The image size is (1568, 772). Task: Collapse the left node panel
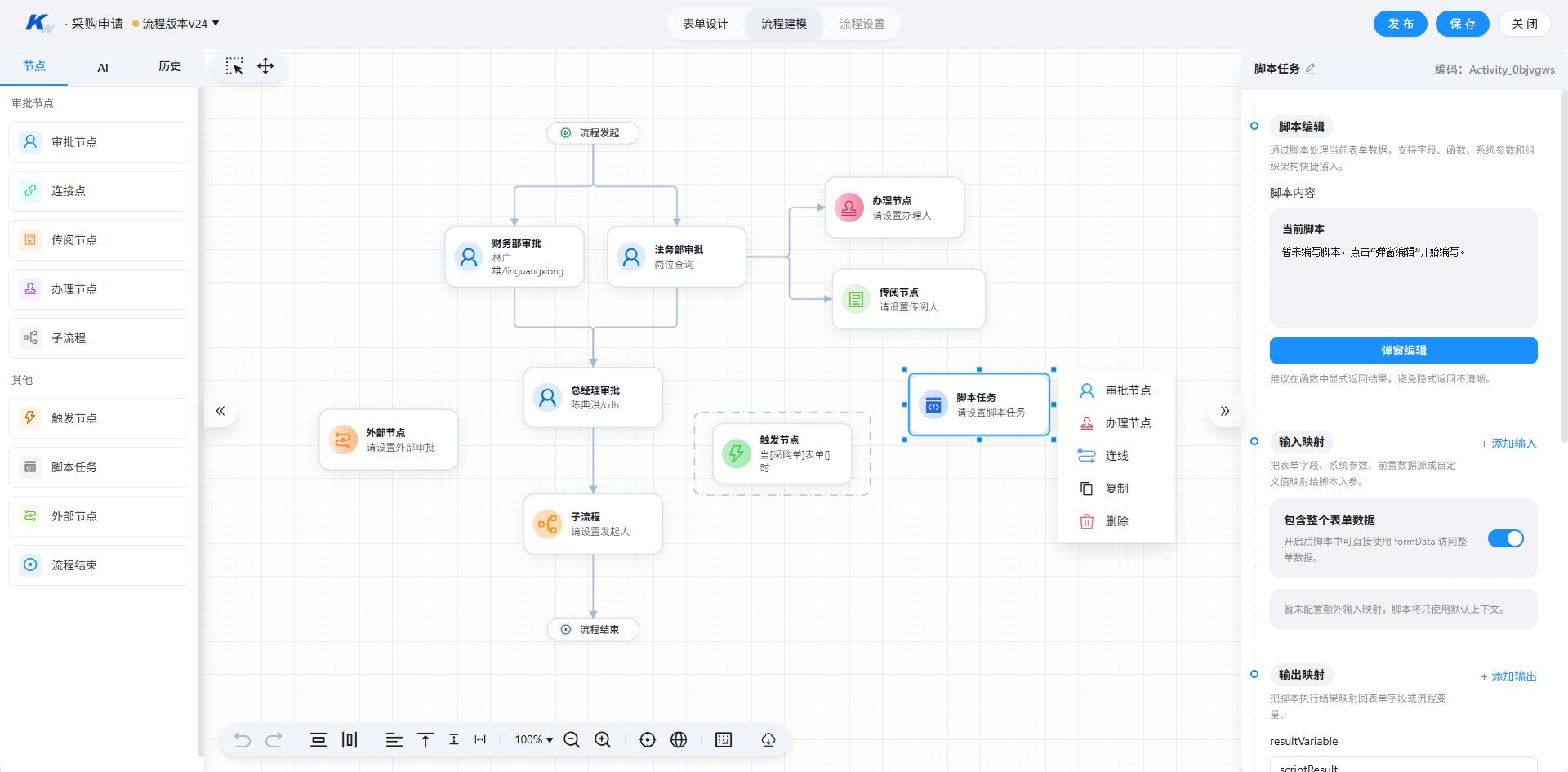220,411
